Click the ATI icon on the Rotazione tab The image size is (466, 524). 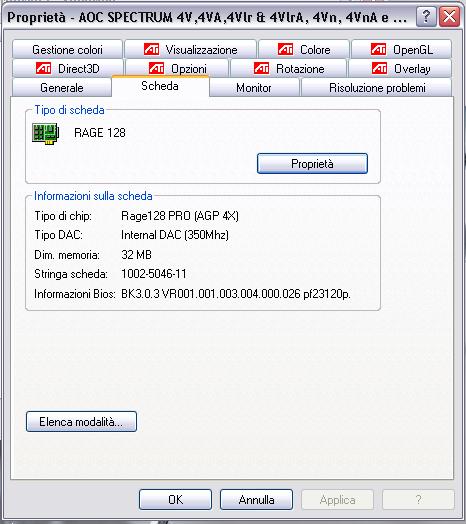click(261, 68)
